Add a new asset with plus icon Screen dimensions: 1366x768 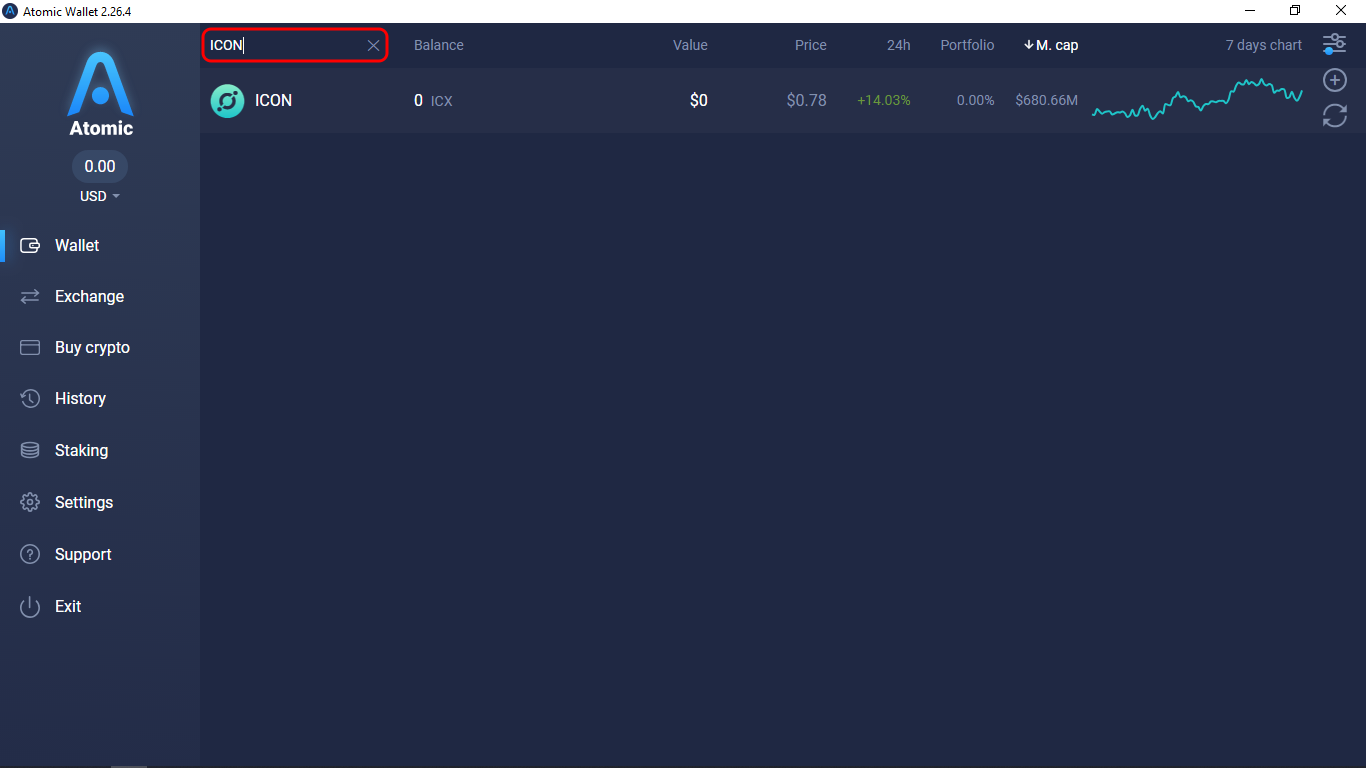pos(1334,80)
